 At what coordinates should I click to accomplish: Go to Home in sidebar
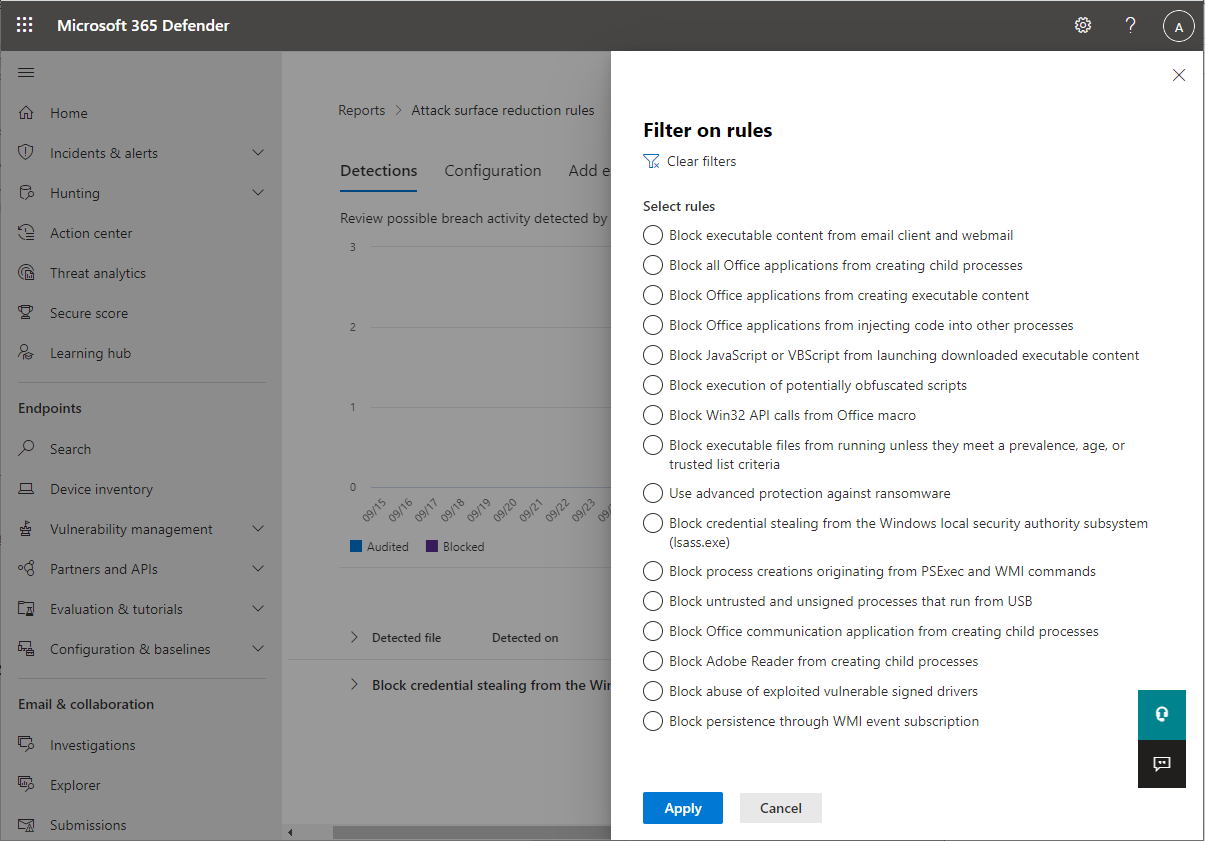[69, 113]
